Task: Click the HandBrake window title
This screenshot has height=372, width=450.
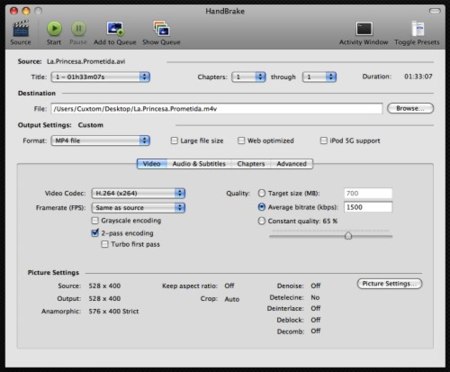Action: click(225, 11)
